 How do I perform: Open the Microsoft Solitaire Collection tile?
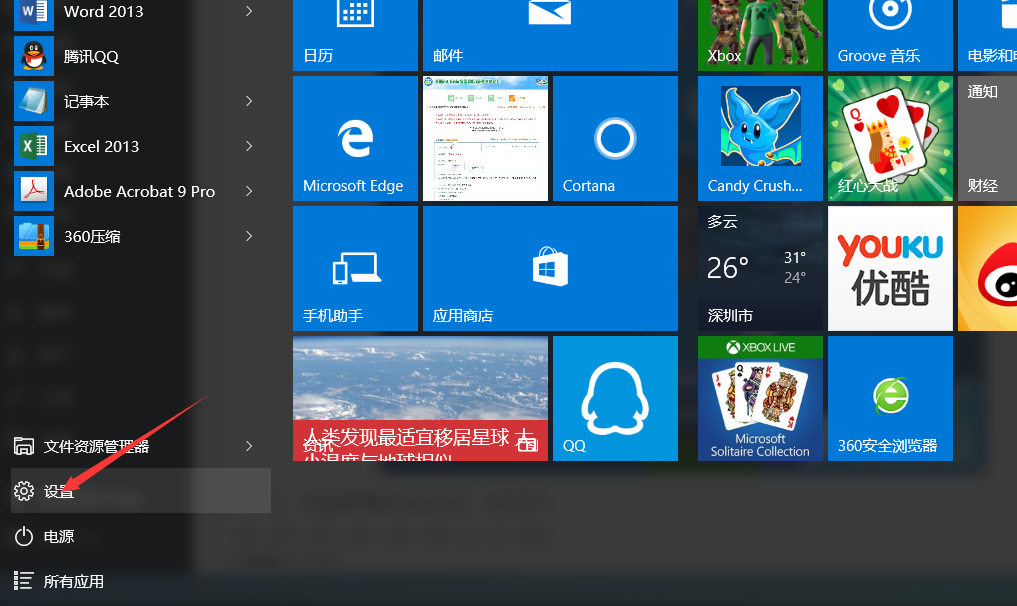[760, 398]
